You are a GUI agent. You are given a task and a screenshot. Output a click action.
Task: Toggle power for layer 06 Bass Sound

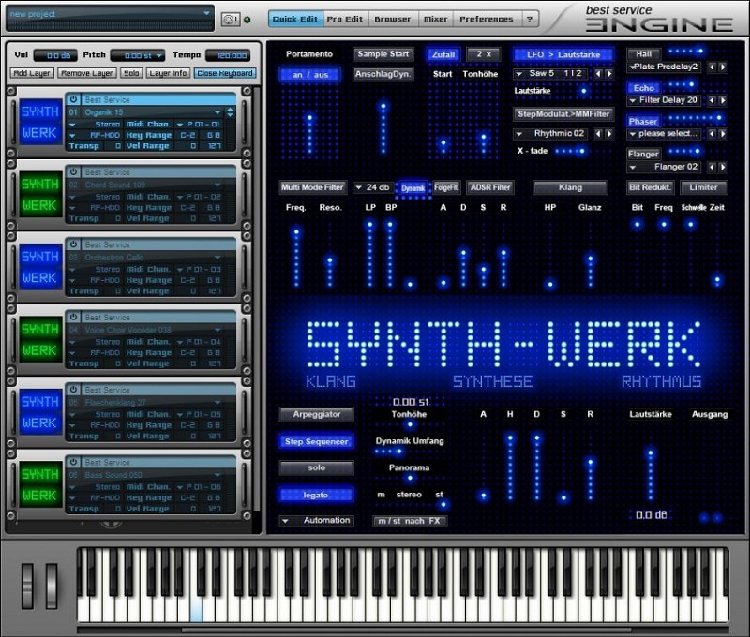coord(73,462)
